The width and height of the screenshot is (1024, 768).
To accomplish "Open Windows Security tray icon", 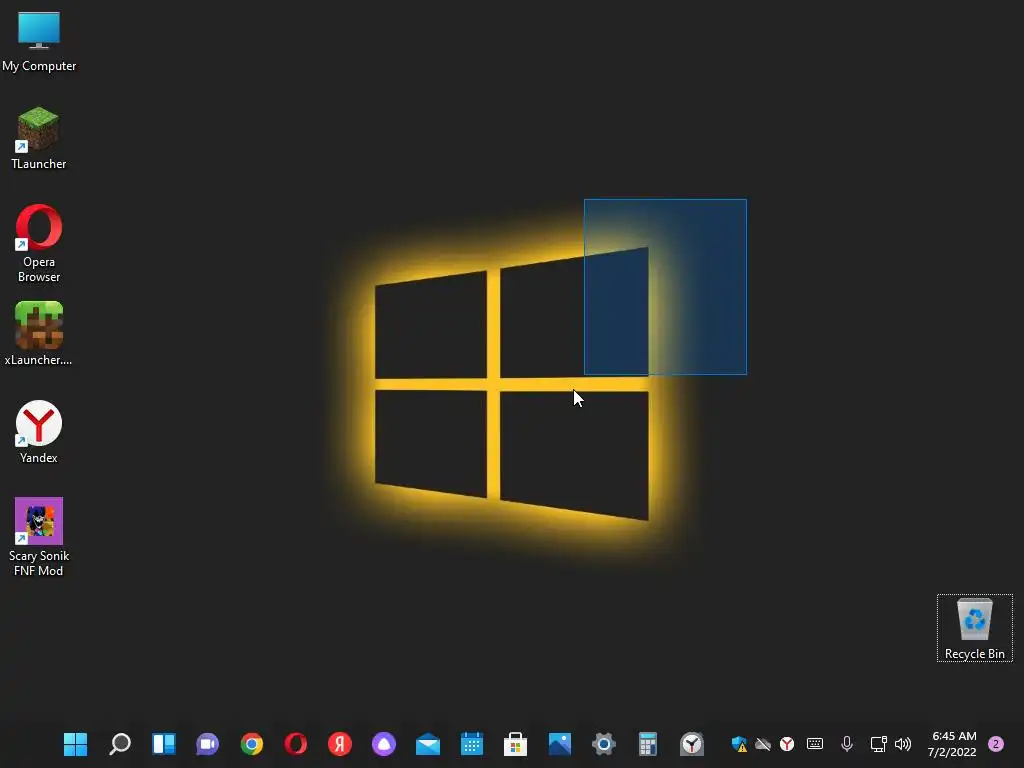I will [739, 744].
